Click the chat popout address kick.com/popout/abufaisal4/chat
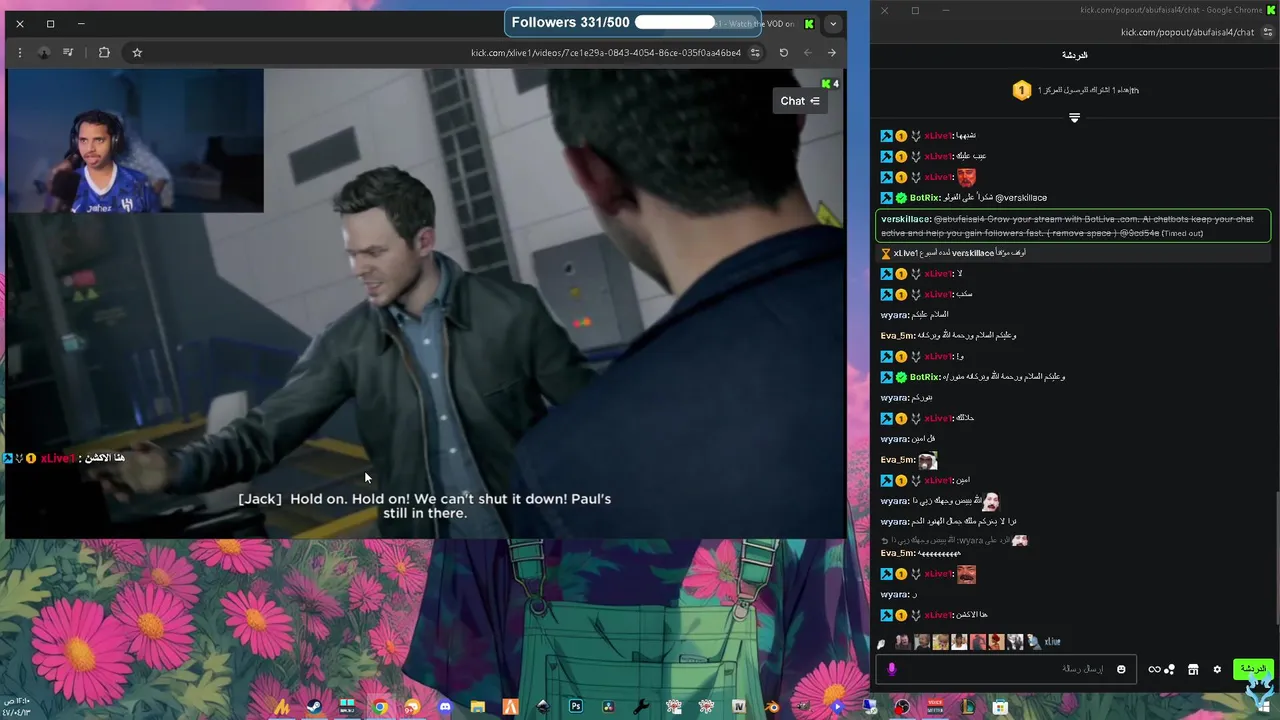 [1187, 32]
